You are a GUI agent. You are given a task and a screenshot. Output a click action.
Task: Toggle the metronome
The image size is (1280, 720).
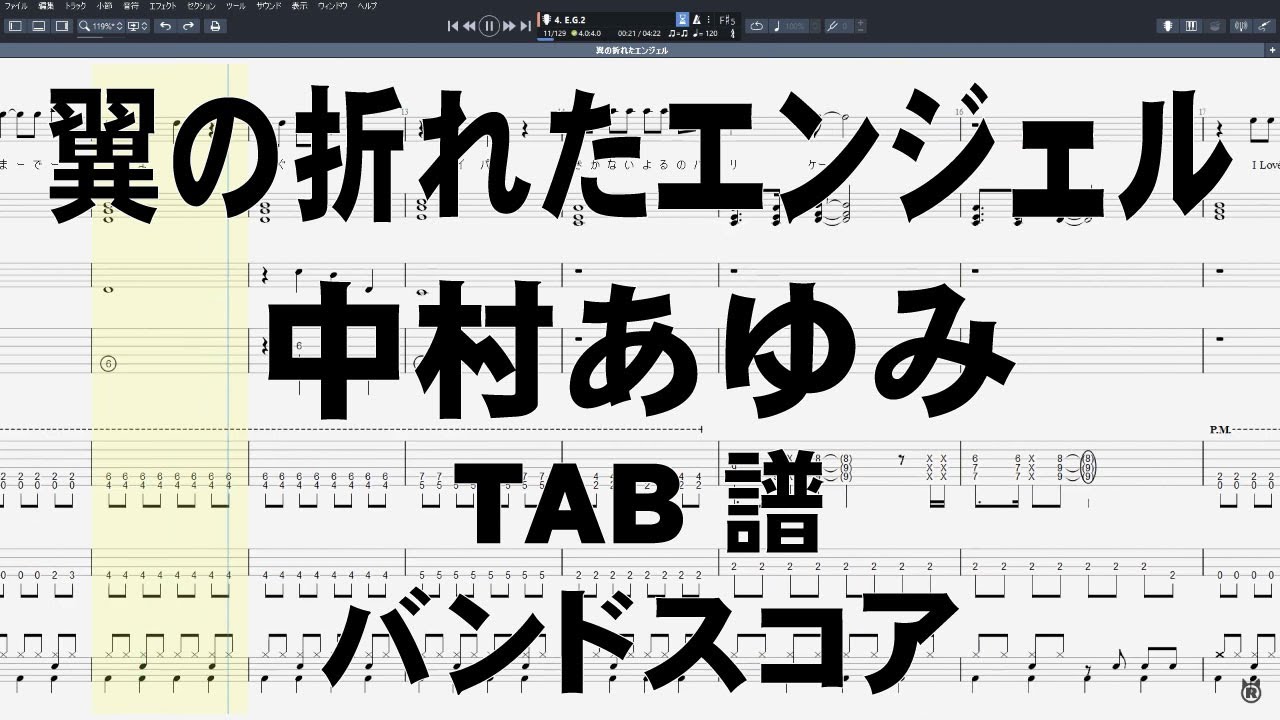(x=697, y=19)
